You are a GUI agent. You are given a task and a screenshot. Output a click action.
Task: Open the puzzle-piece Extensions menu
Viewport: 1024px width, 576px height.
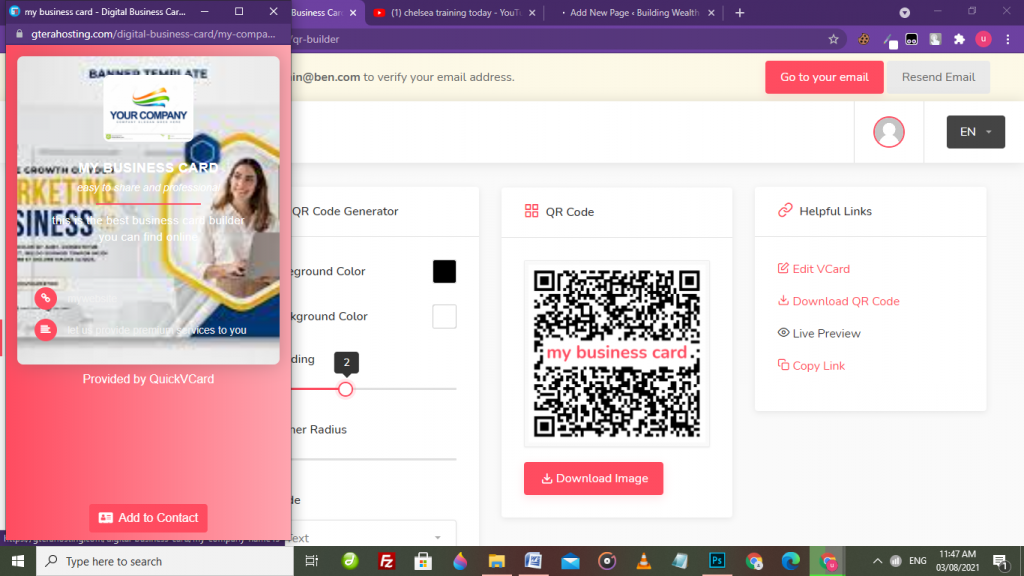(x=959, y=39)
